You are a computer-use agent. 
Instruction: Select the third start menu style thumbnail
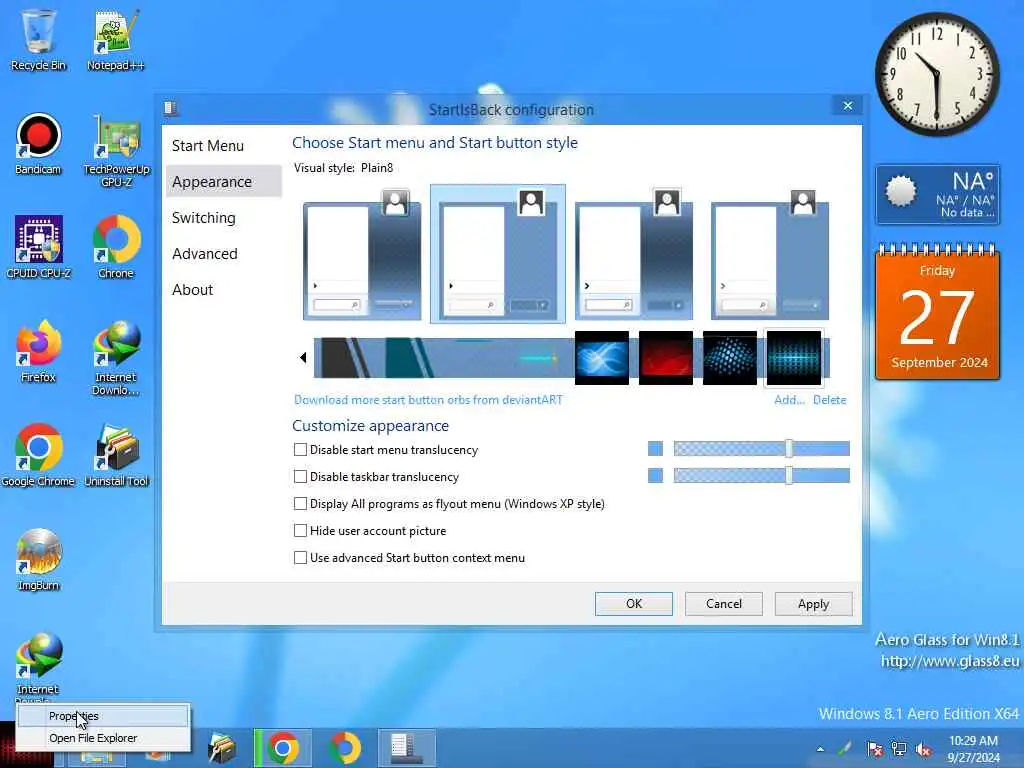pyautogui.click(x=633, y=254)
